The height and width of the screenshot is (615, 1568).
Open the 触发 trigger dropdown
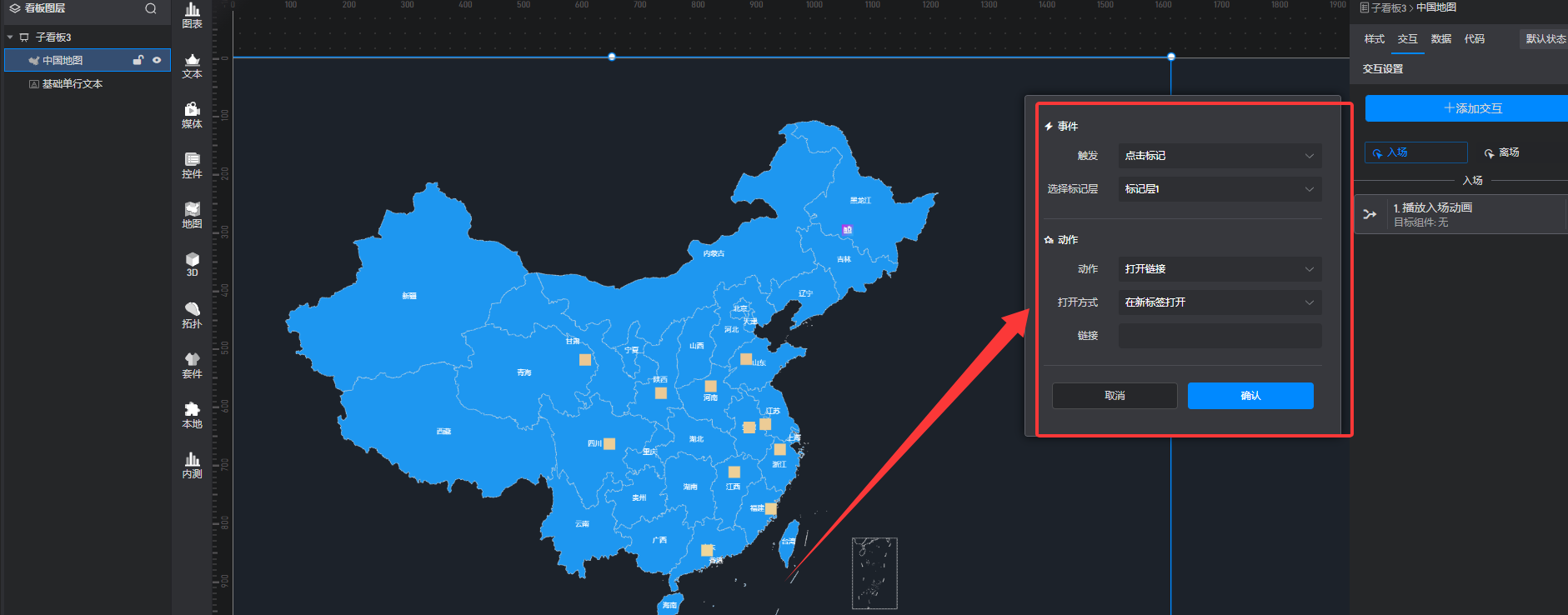(x=1219, y=156)
